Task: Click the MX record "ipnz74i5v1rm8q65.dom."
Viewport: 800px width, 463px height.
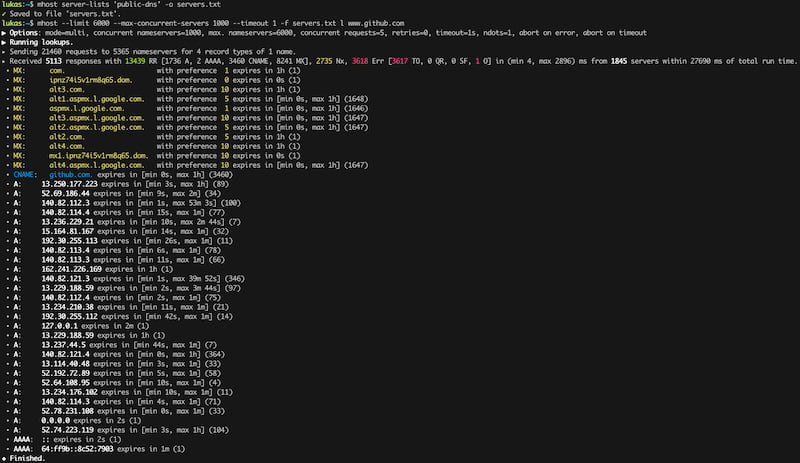Action: click(x=91, y=80)
